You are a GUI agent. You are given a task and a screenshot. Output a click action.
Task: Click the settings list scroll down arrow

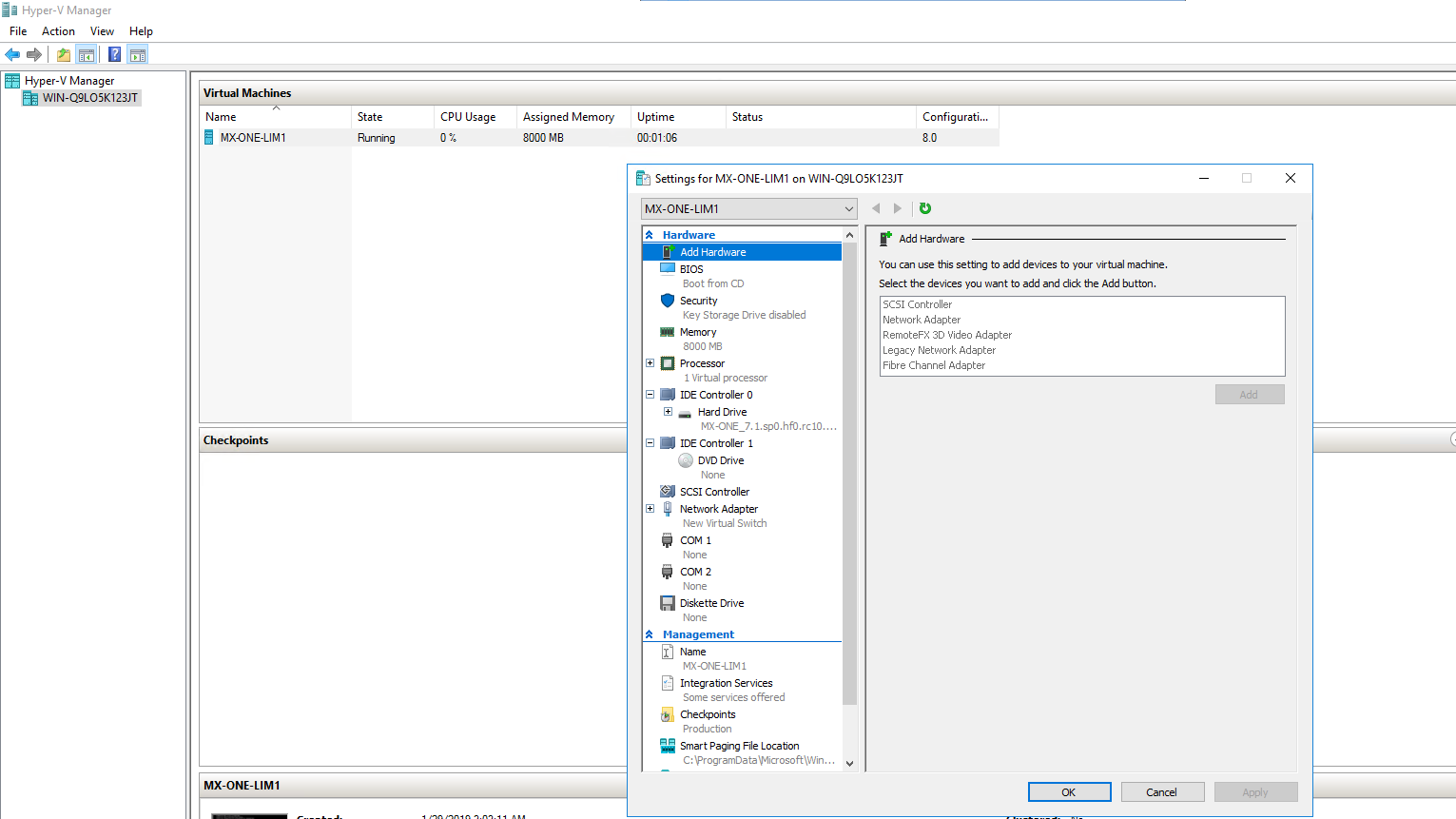coord(849,763)
